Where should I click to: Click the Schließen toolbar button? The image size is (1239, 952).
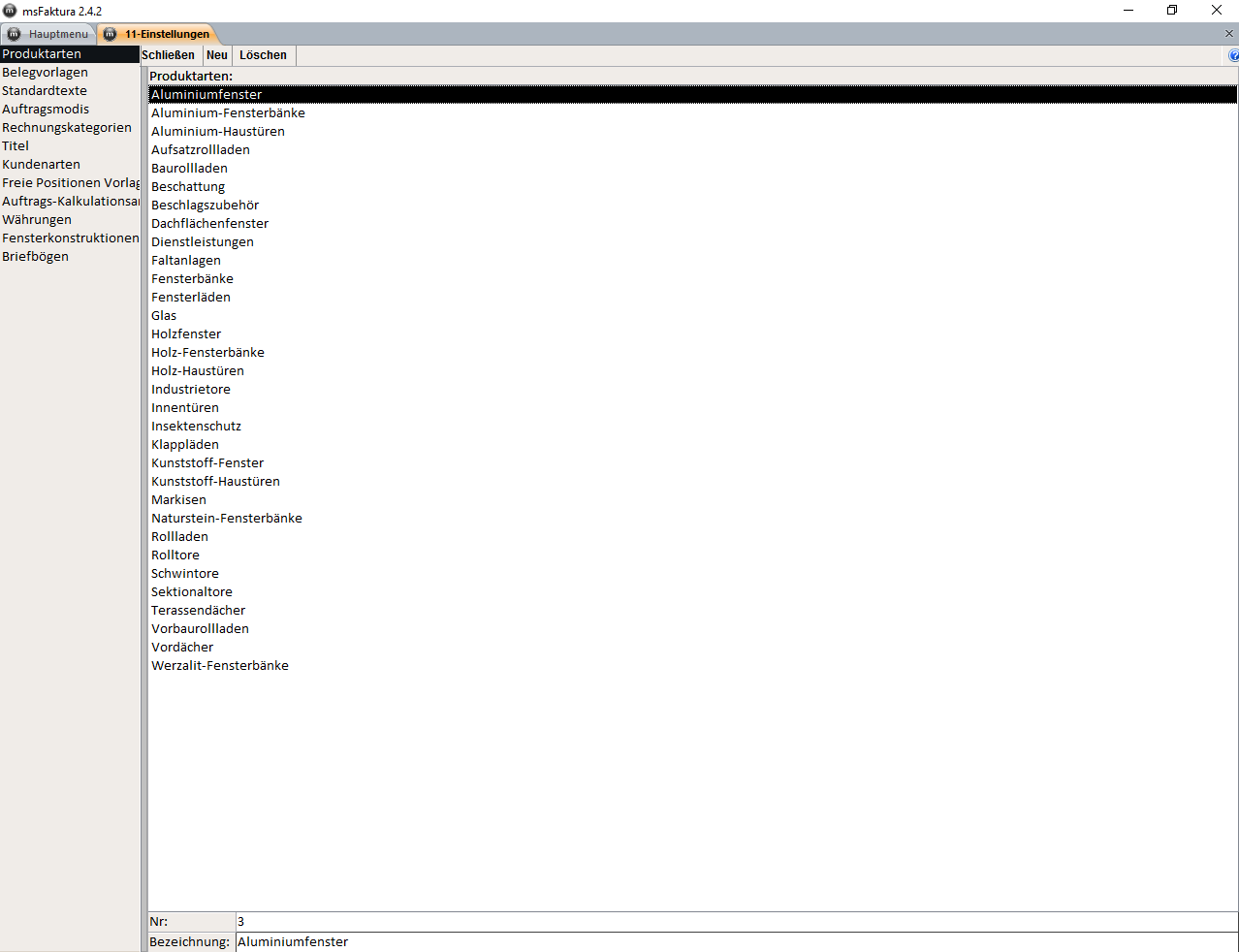(x=169, y=55)
